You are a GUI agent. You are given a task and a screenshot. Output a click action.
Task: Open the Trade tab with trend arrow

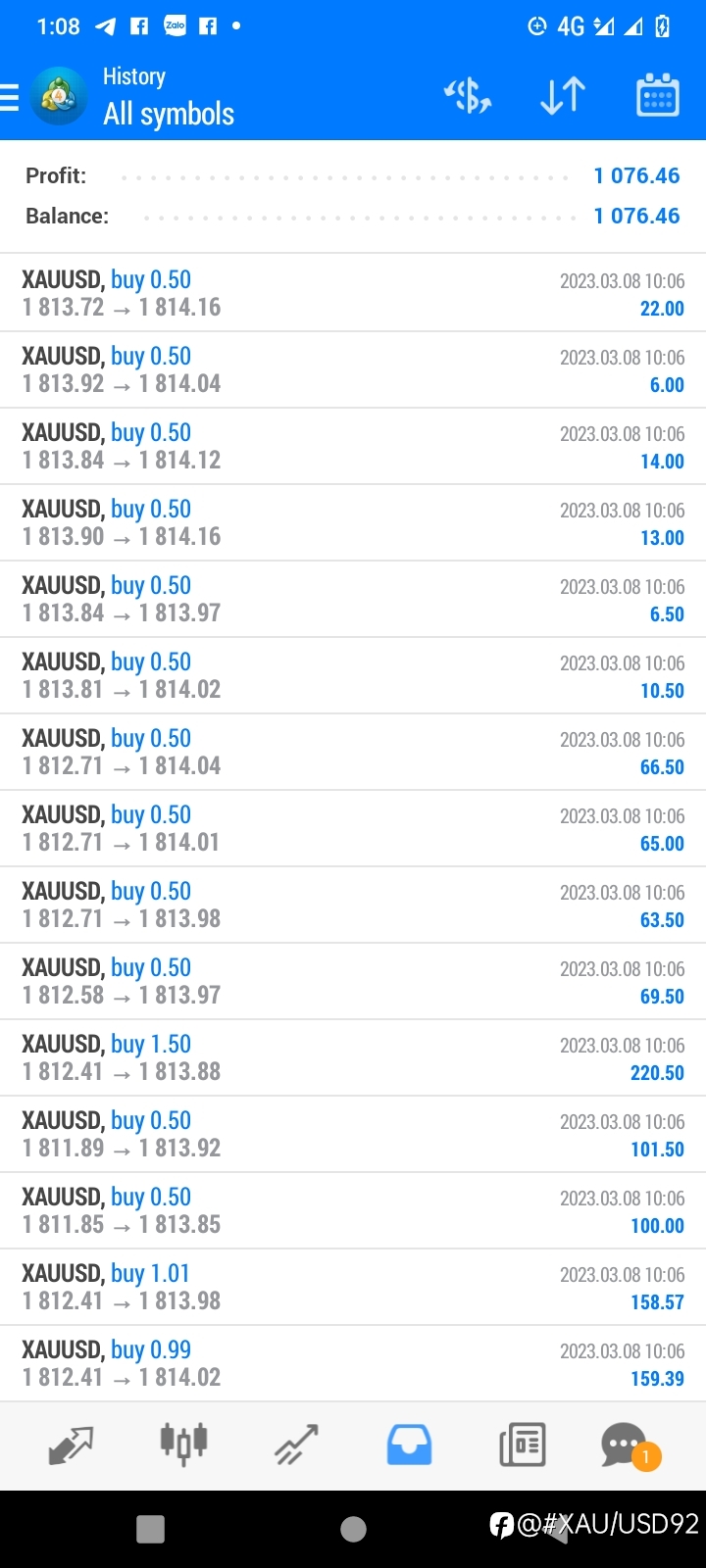pyautogui.click(x=296, y=1445)
